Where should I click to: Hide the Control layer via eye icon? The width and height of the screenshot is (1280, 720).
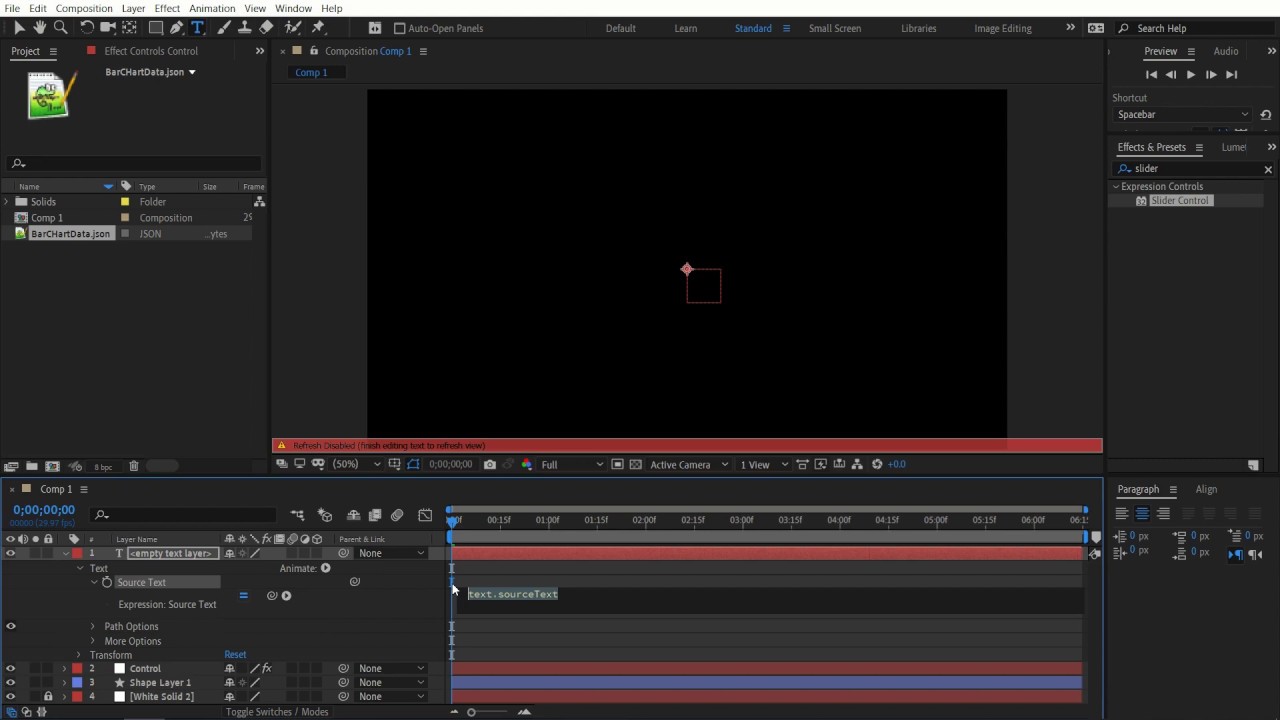point(11,668)
